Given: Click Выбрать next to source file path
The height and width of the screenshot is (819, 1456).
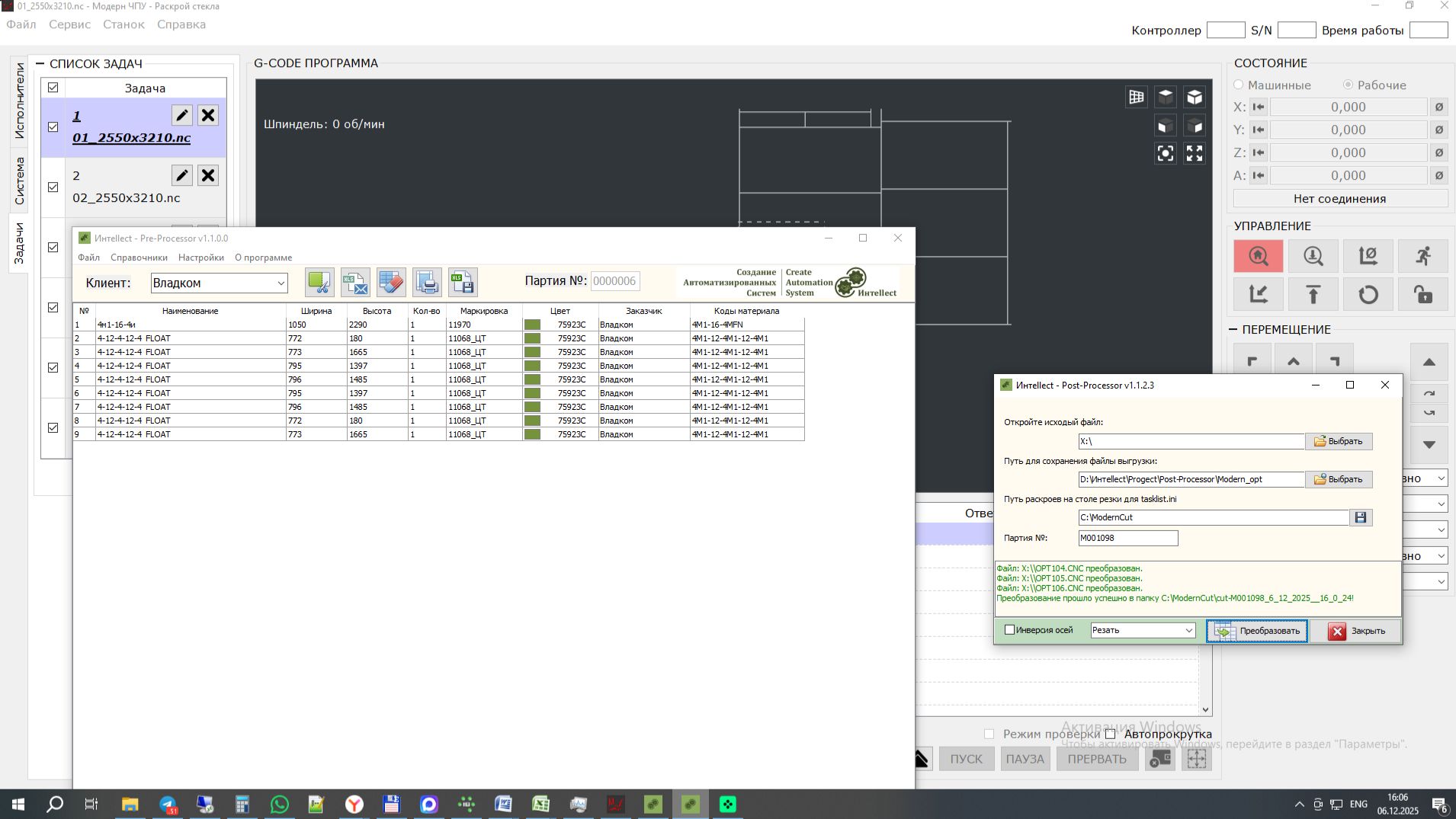Looking at the screenshot, I should pos(1339,441).
